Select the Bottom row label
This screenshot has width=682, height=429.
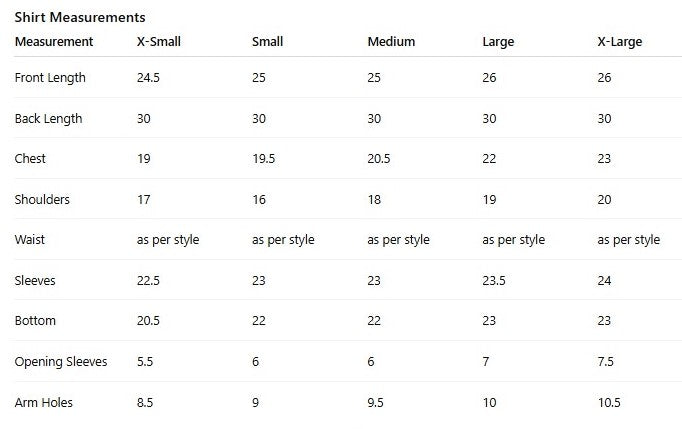pyautogui.click(x=35, y=321)
